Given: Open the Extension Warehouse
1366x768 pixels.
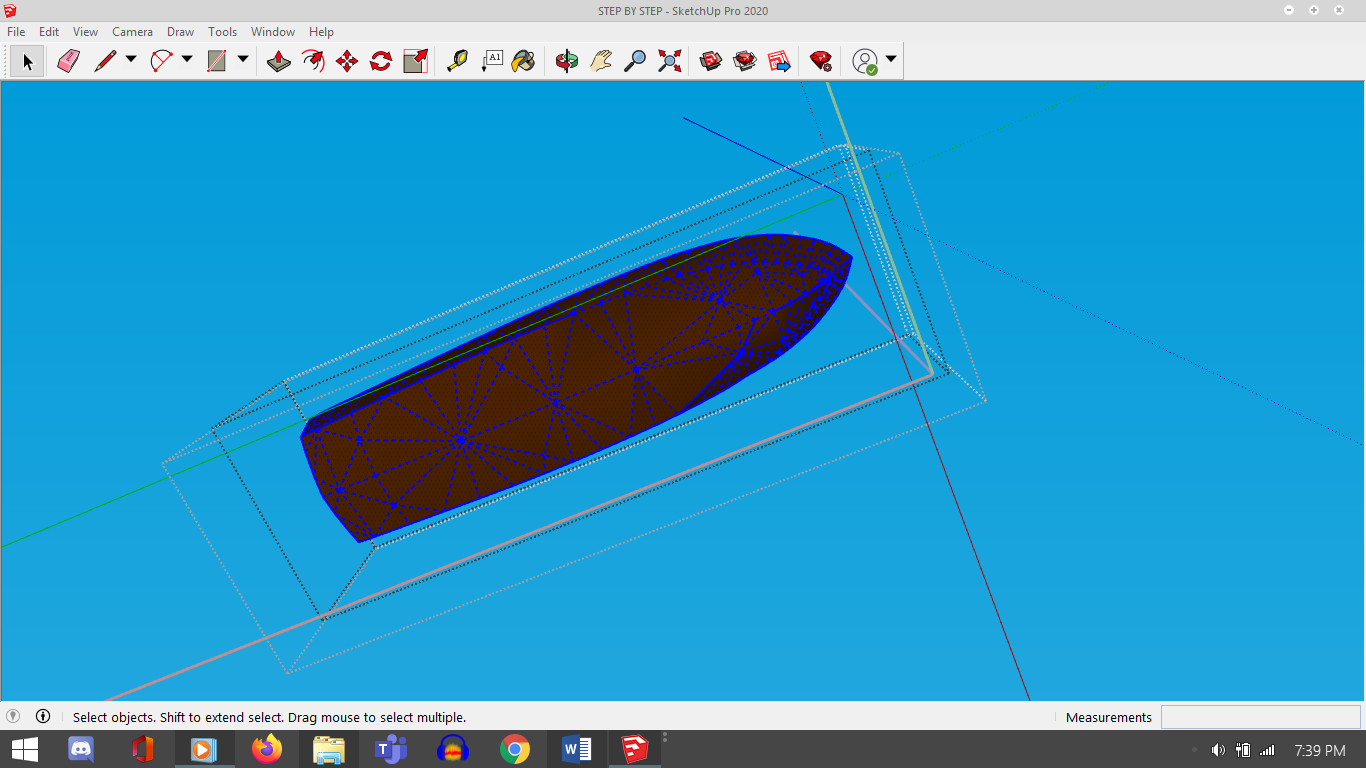Looking at the screenshot, I should 745,62.
